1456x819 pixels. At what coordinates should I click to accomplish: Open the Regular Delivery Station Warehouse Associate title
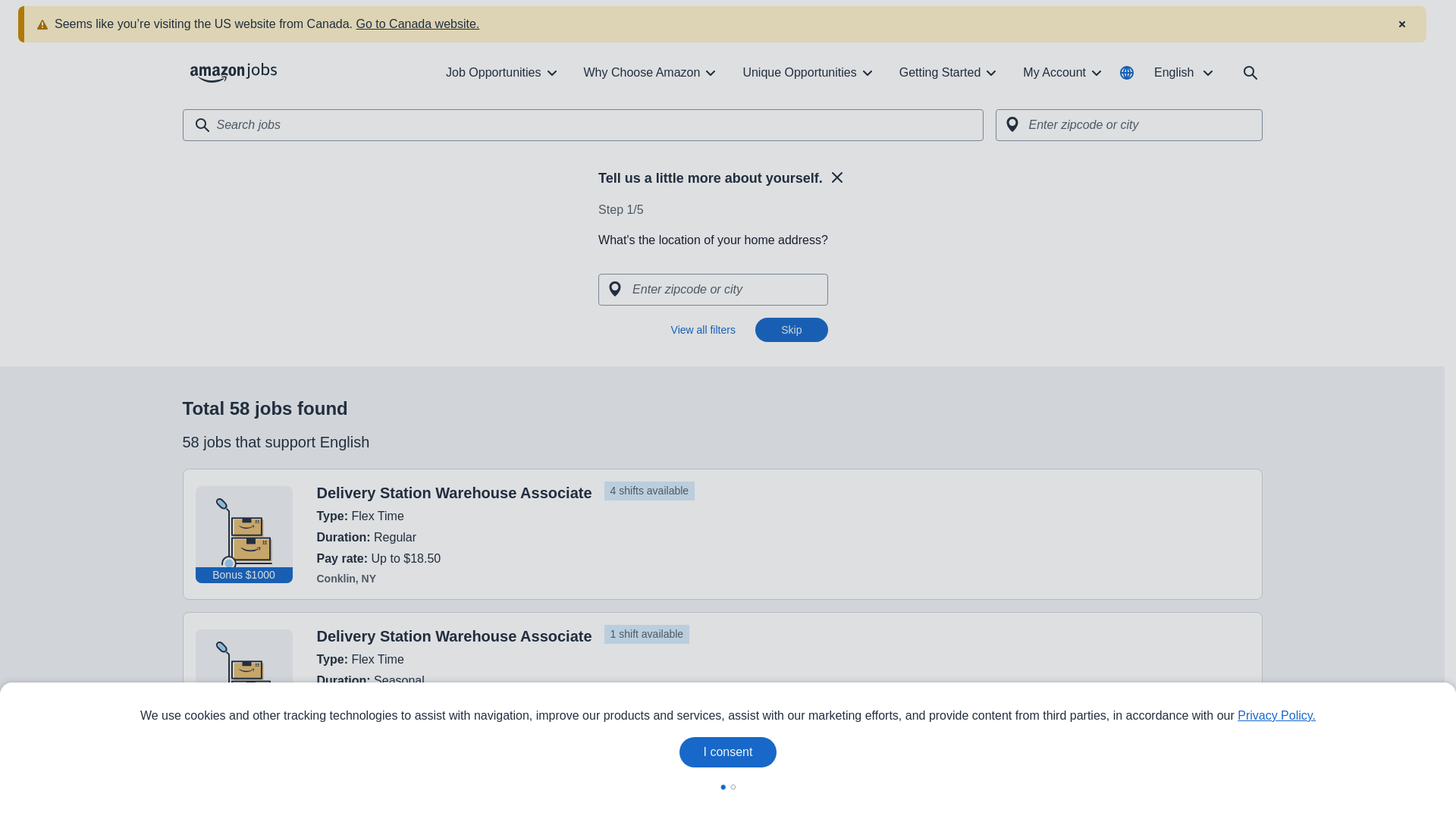pos(454,493)
